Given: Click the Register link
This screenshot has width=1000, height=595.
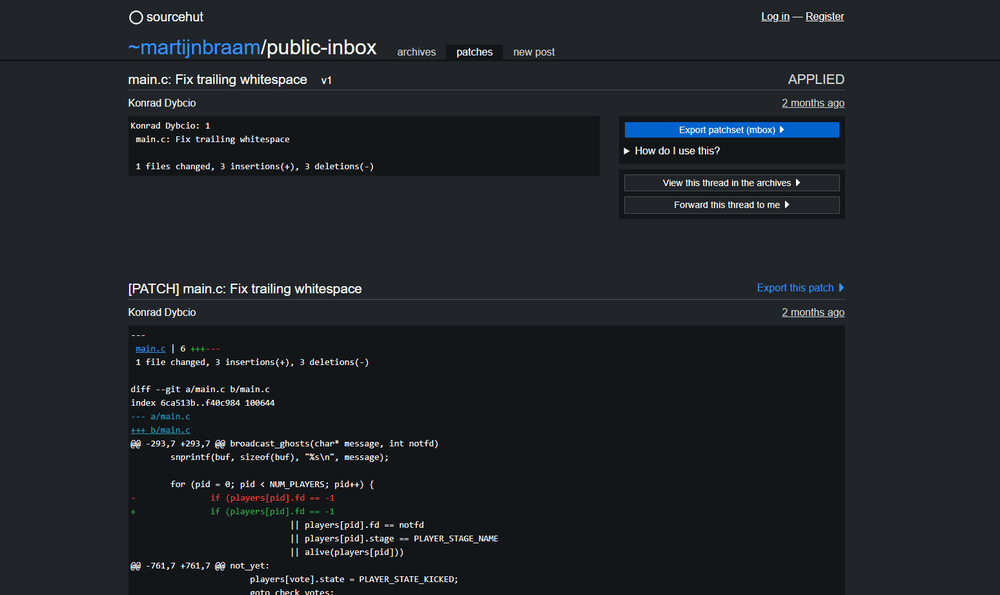Looking at the screenshot, I should point(825,17).
